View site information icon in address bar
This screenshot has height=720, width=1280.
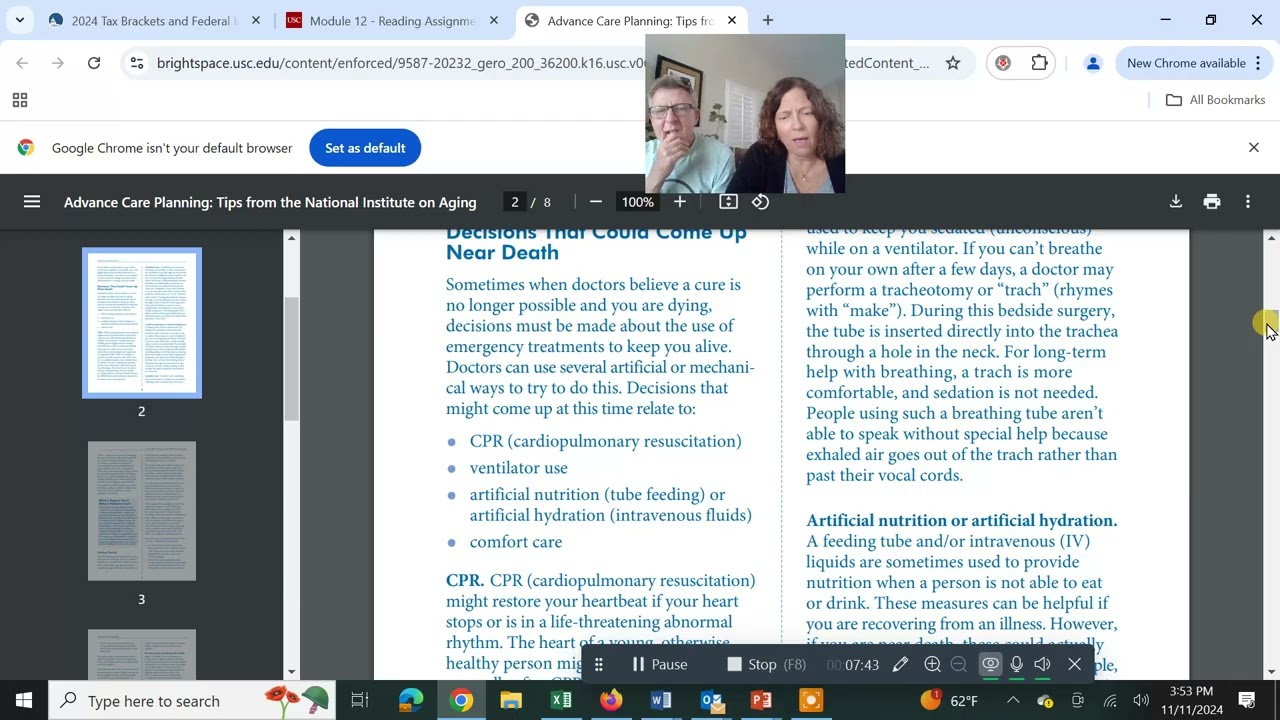tap(138, 63)
